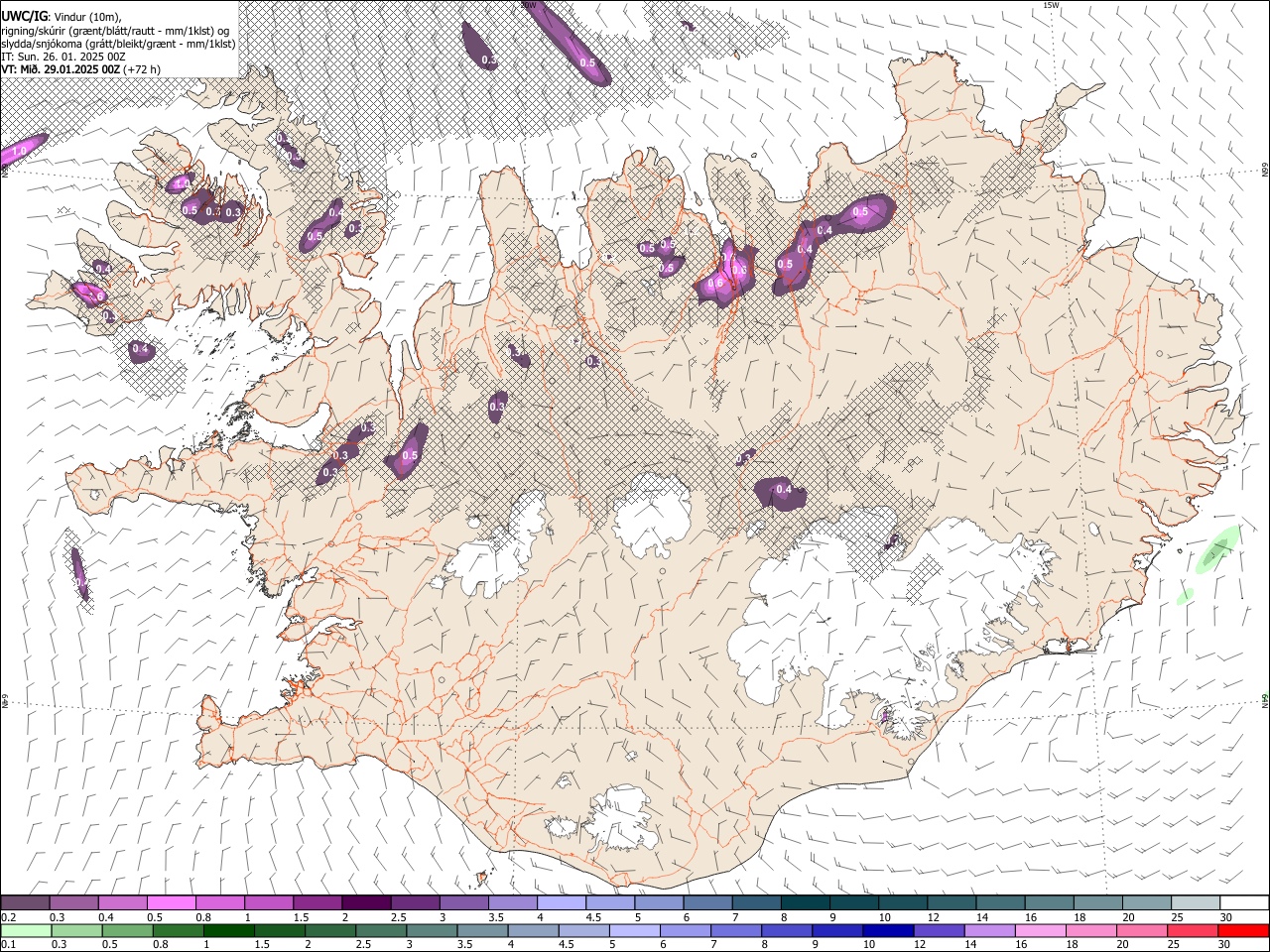This screenshot has height=952, width=1270.
Task: Click the 'IT: Sun. 26. 01. 2025 00Z' line
Action: click(x=63, y=57)
